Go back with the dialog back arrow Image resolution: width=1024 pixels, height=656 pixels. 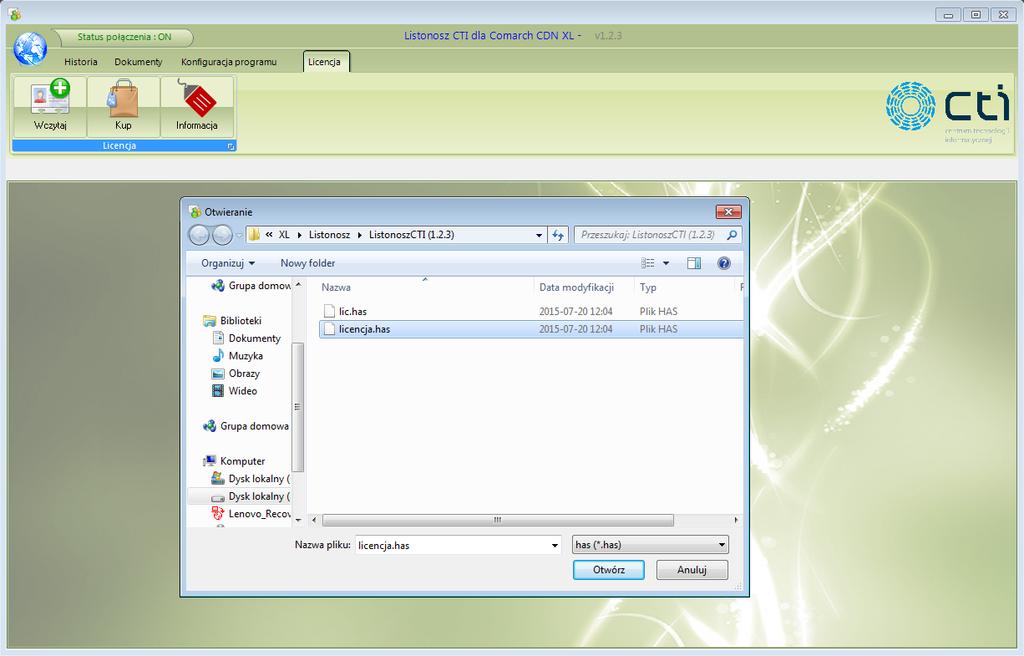tap(199, 235)
